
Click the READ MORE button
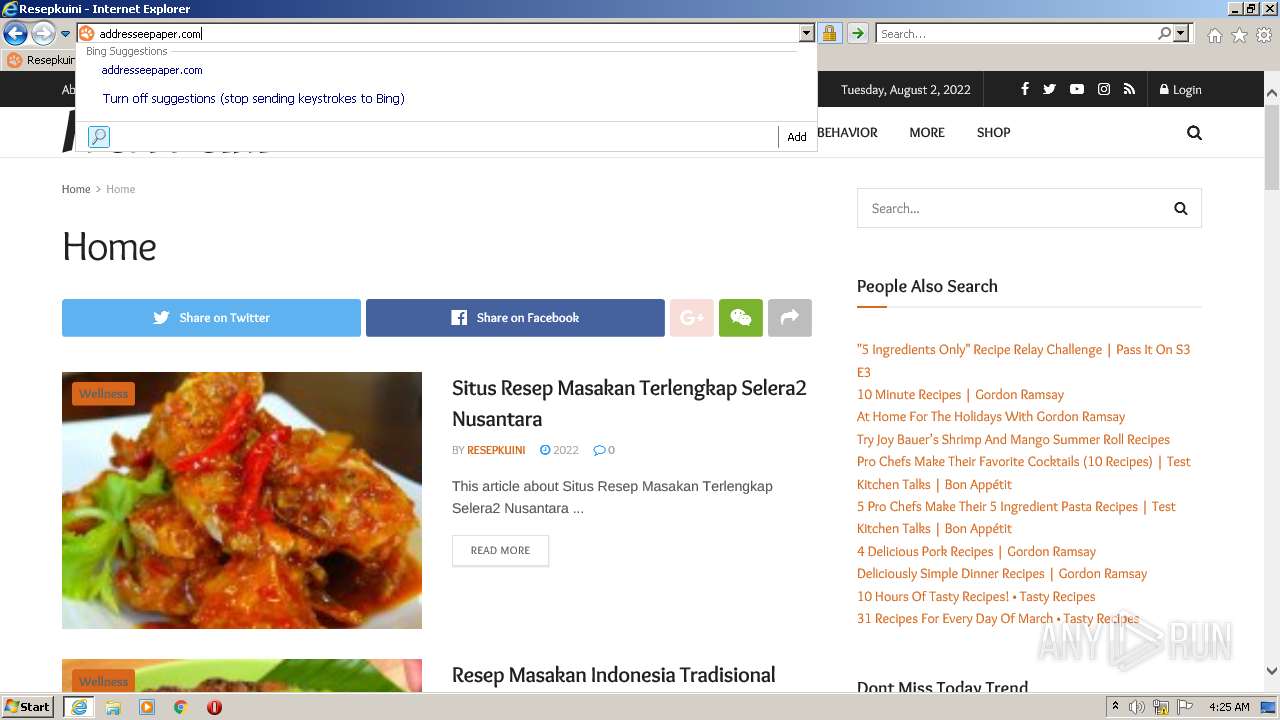[x=500, y=550]
